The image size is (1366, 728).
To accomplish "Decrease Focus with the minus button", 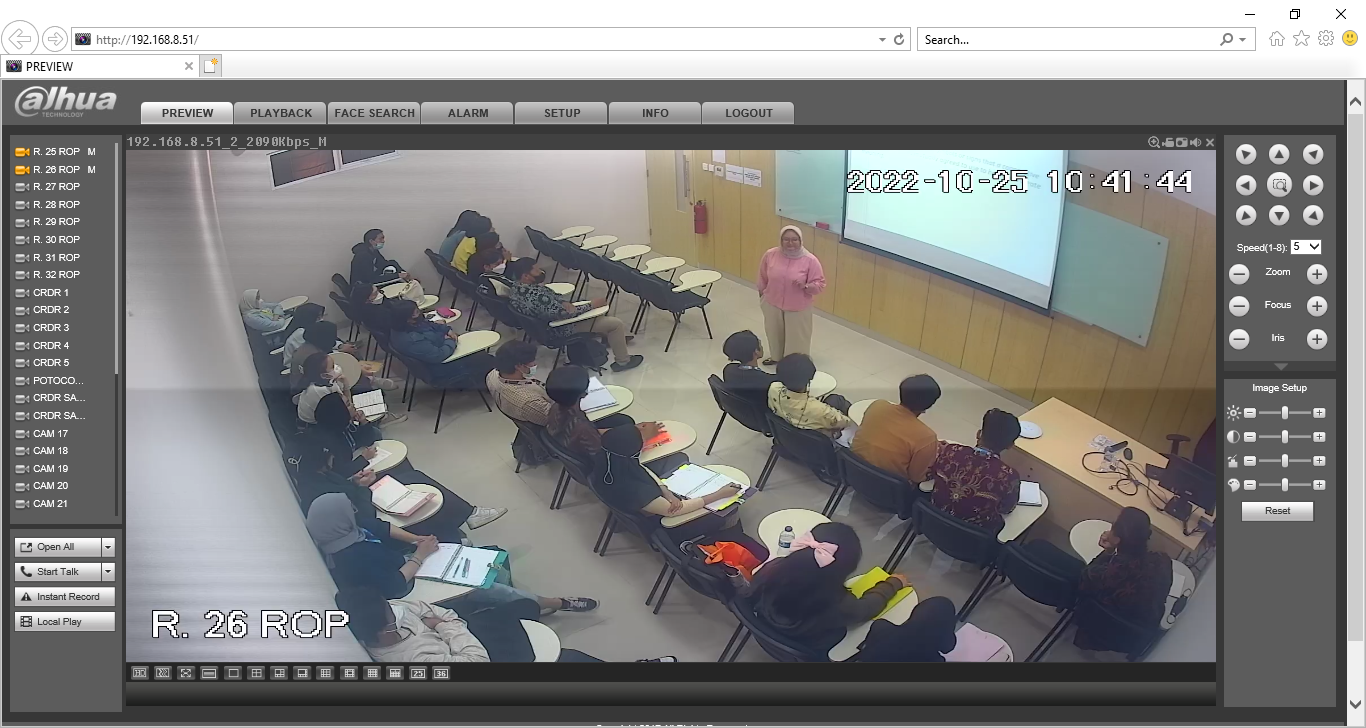I will click(x=1239, y=306).
